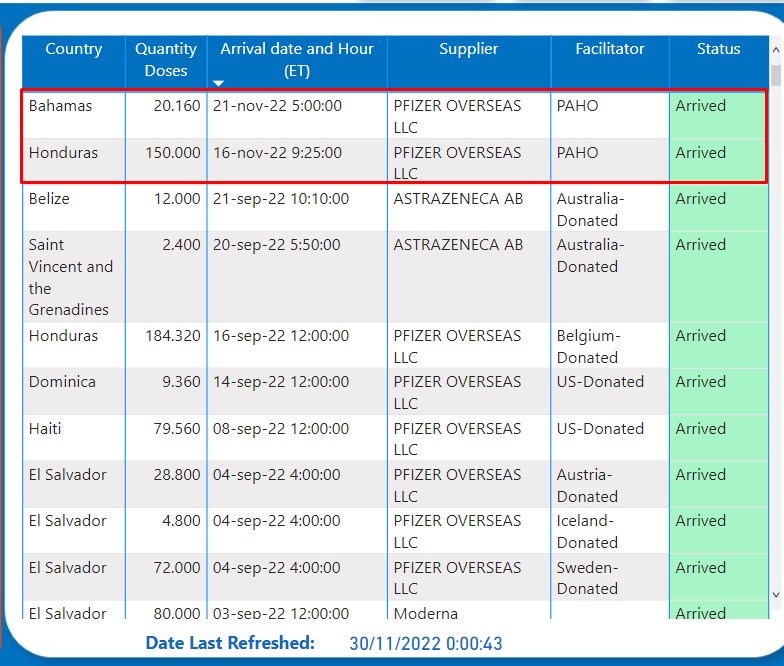Select the Belize country cell
This screenshot has height=666, width=784.
pos(49,199)
